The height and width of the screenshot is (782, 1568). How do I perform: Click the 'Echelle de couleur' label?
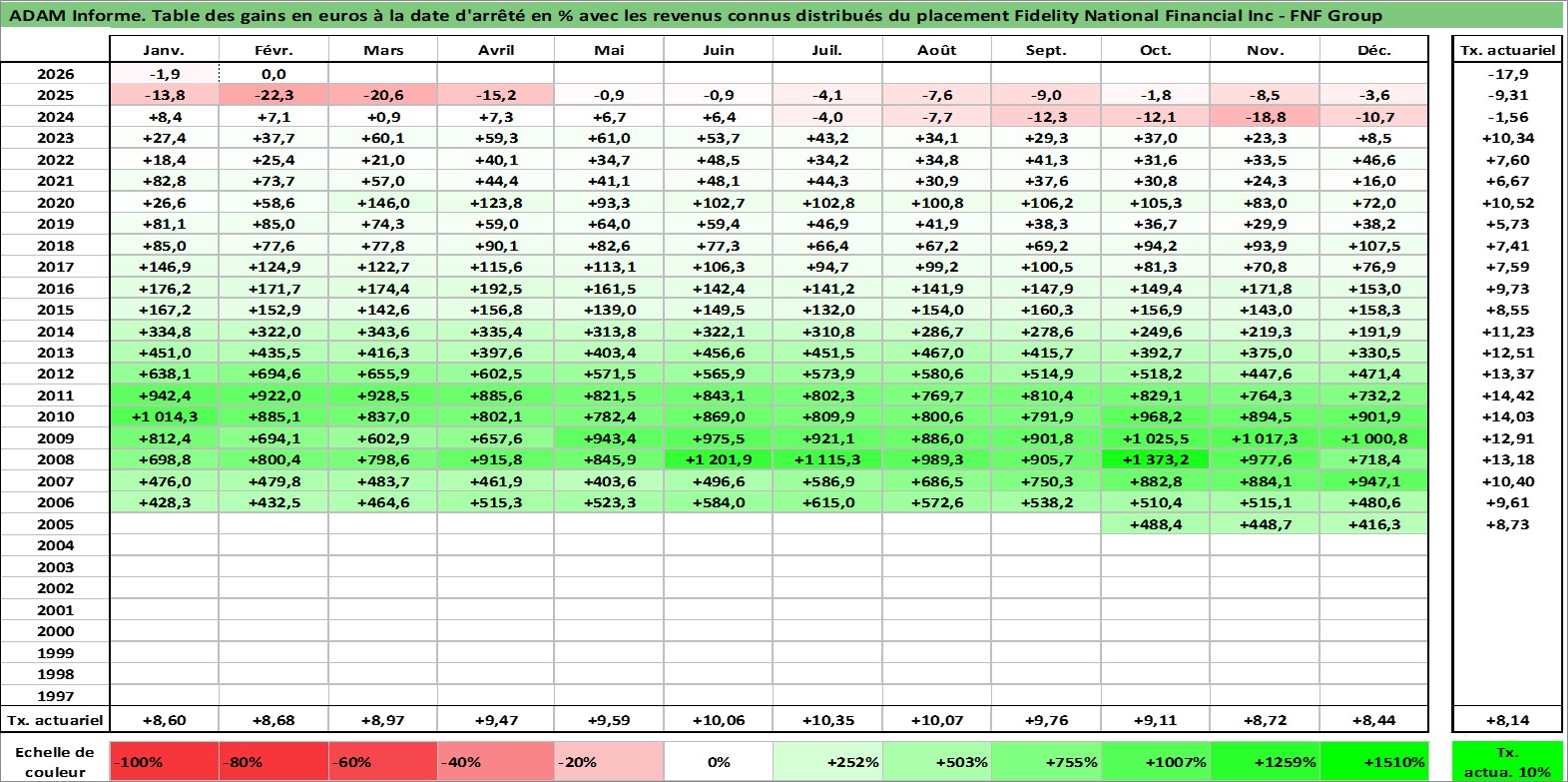(x=55, y=761)
